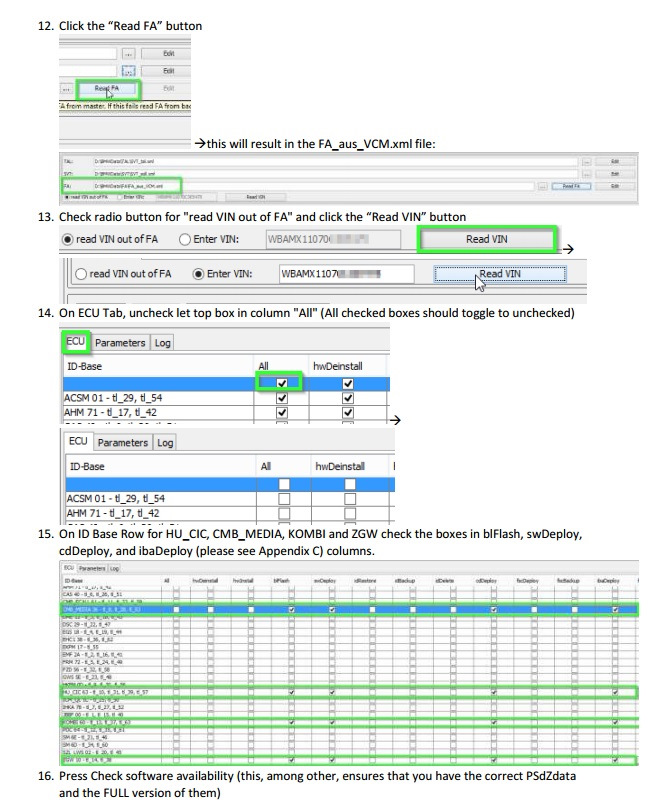Open the Parameters tab above the unchecked table
Screen dimensions: 648x811
[123, 443]
